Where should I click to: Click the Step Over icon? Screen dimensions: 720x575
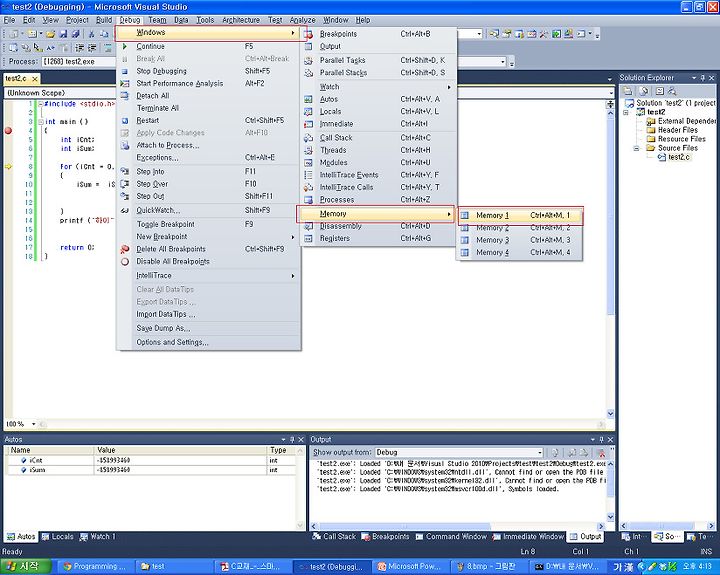click(x=124, y=184)
